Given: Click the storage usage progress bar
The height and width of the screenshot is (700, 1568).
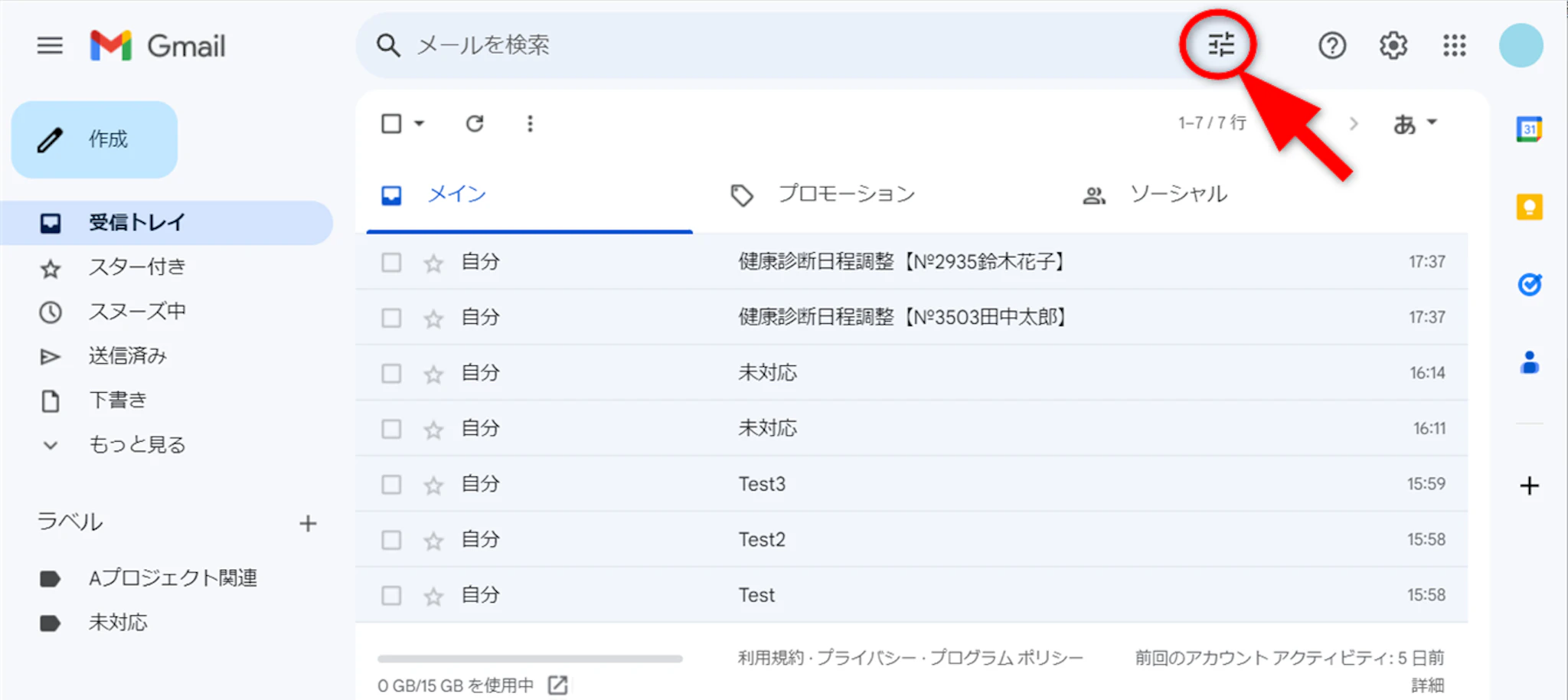Looking at the screenshot, I should point(529,659).
